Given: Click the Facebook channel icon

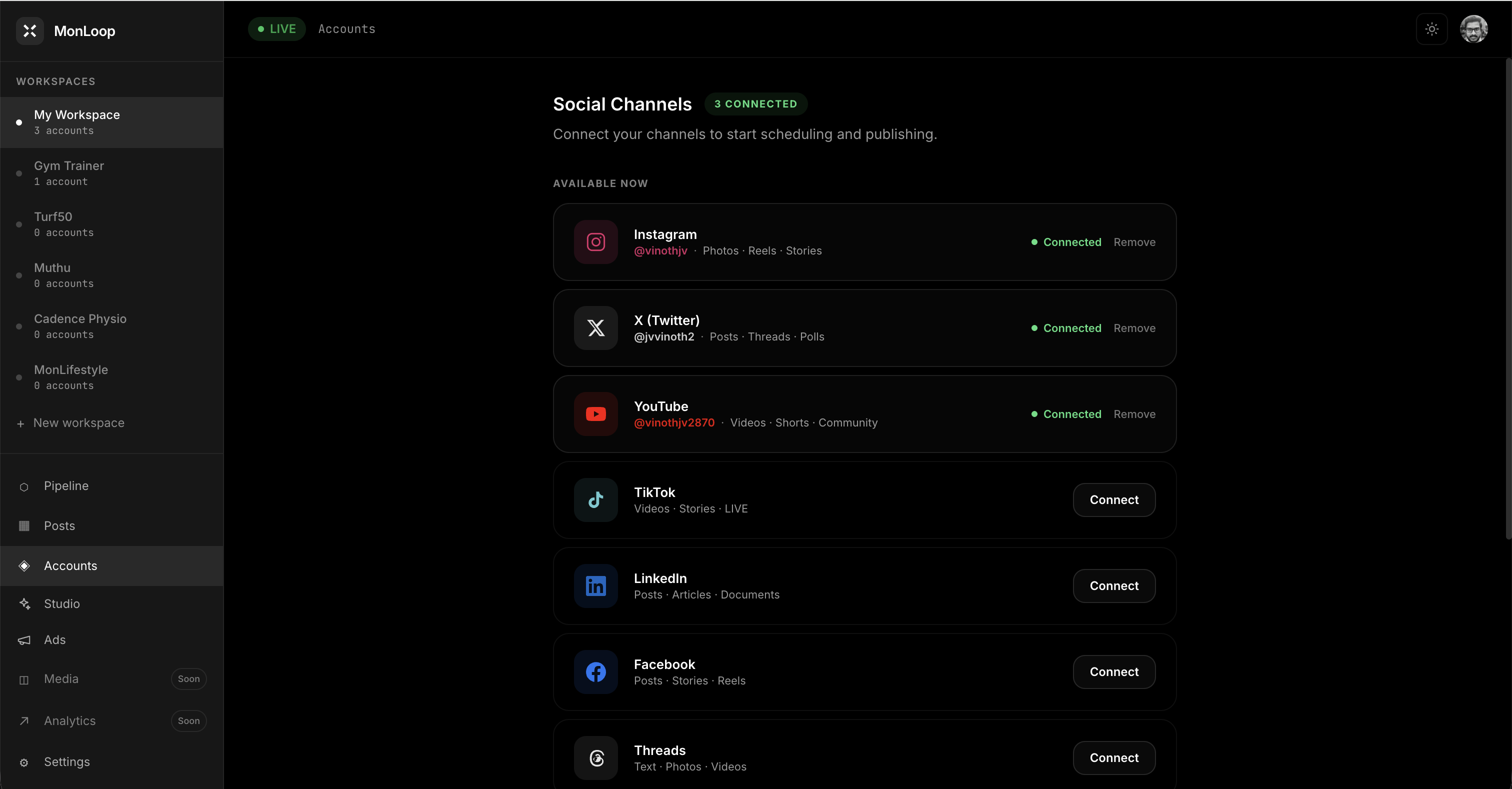Looking at the screenshot, I should click(x=596, y=671).
